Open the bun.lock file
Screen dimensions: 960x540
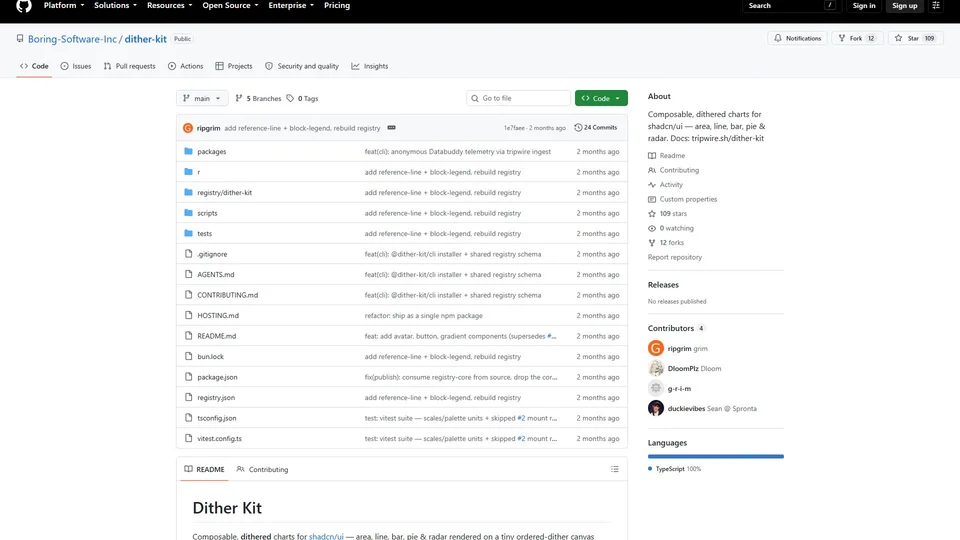point(211,356)
